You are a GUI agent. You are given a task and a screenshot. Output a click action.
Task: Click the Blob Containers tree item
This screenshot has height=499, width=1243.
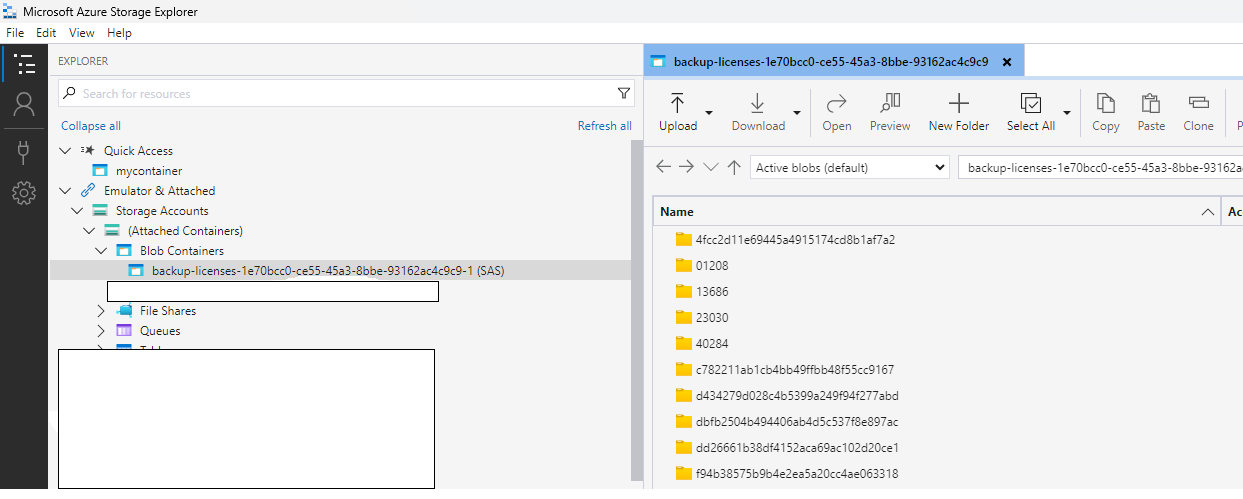click(x=182, y=251)
